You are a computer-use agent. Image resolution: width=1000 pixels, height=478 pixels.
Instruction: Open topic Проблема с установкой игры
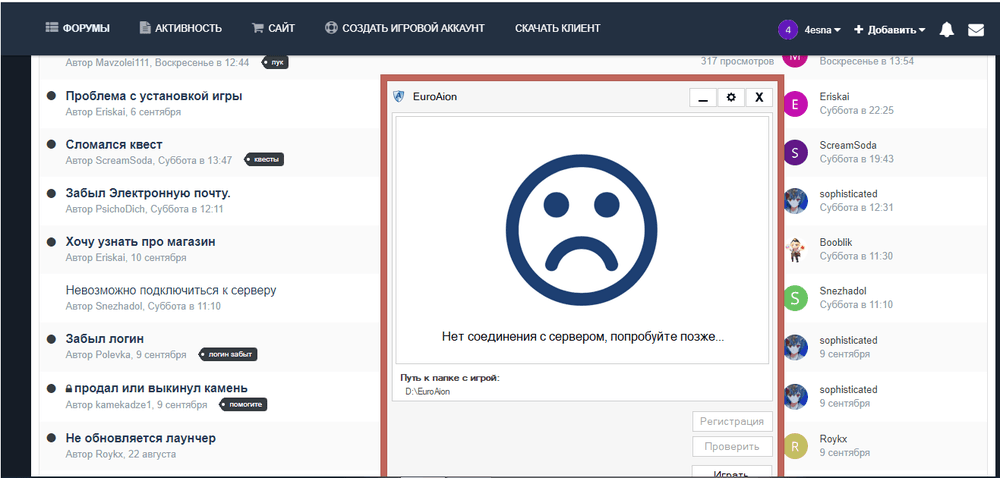(x=154, y=96)
